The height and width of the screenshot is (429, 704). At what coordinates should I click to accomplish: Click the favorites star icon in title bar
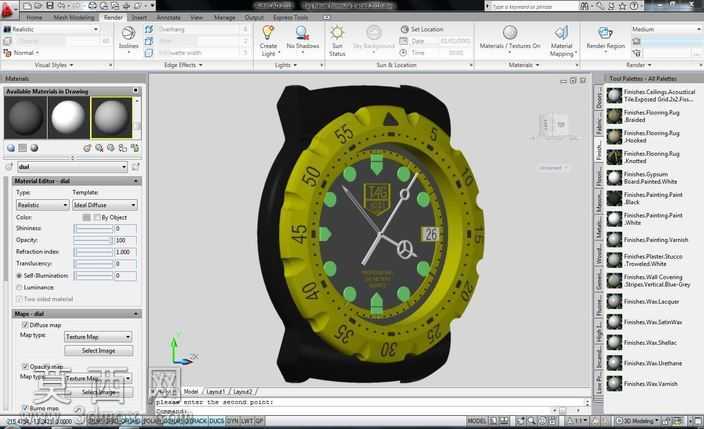(622, 6)
